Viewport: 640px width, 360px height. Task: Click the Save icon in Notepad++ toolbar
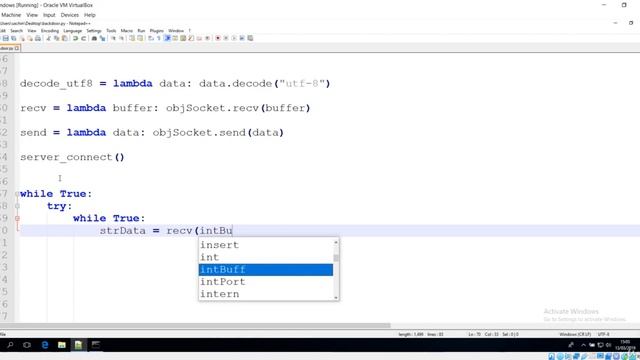pos(6,38)
